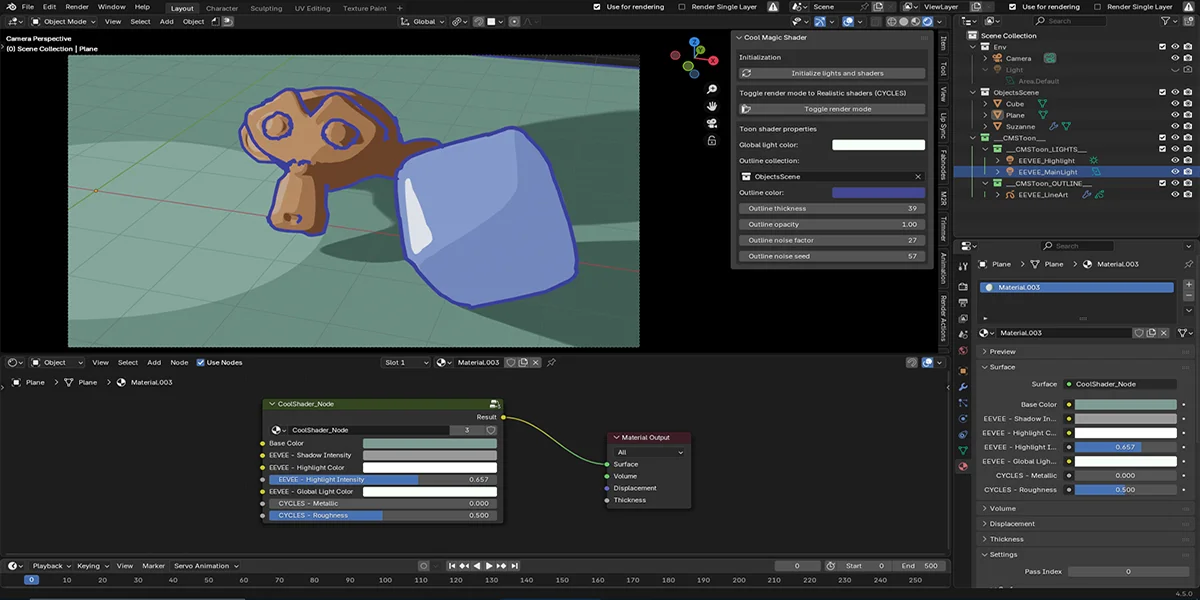Viewport: 1200px width, 600px height.
Task: Disable the ObjectsScene collection checkbox
Action: [x=1162, y=92]
